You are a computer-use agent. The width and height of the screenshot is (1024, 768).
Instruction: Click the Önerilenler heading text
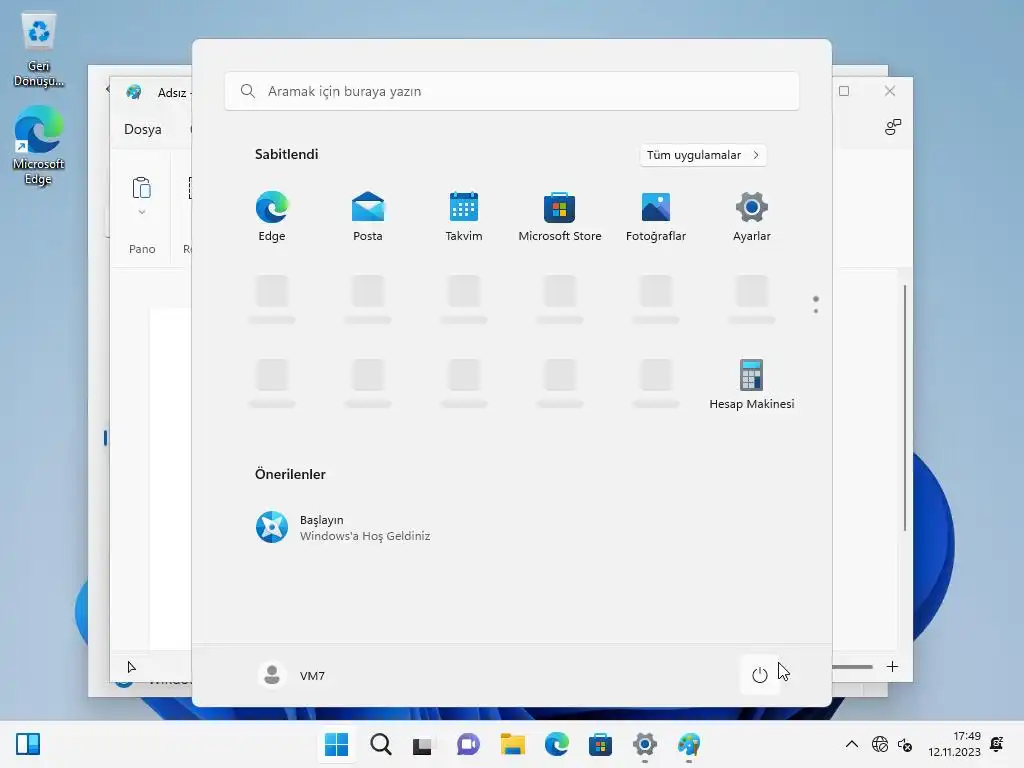tap(290, 474)
